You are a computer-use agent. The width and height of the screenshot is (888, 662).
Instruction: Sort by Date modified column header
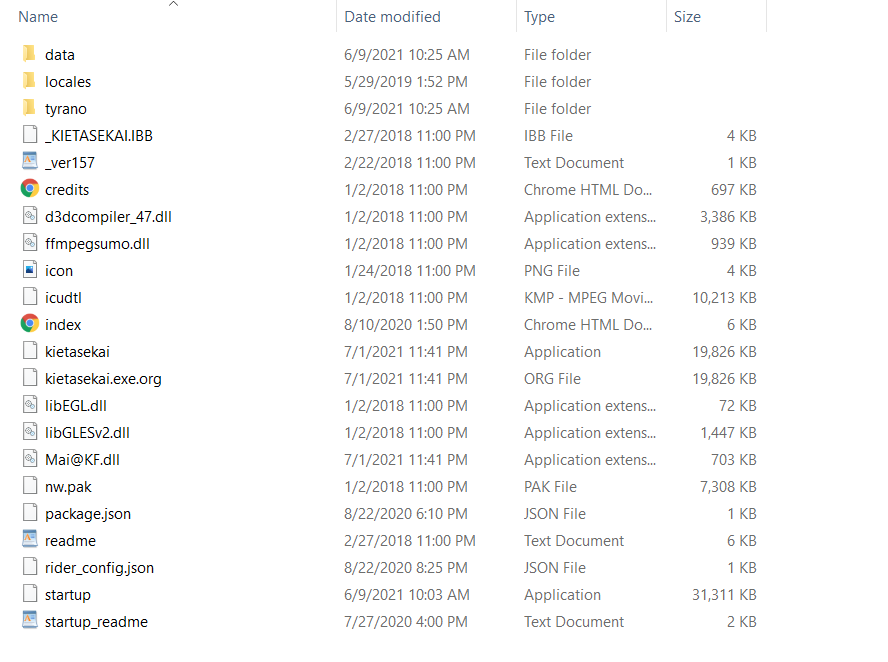point(392,17)
